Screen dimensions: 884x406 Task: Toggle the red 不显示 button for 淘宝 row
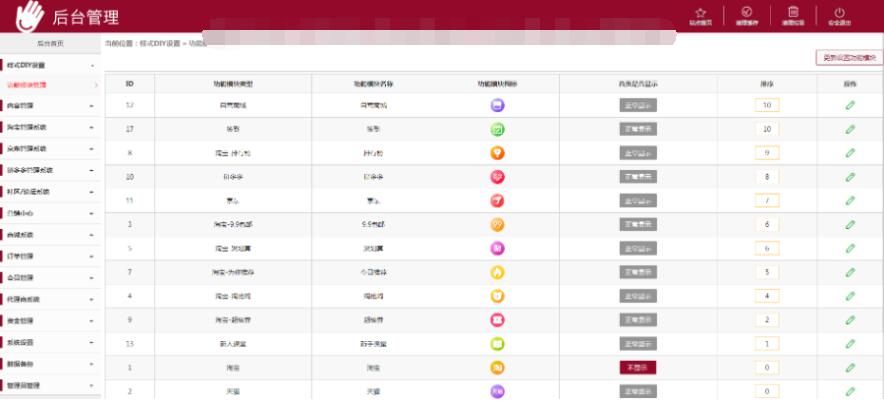point(637,368)
